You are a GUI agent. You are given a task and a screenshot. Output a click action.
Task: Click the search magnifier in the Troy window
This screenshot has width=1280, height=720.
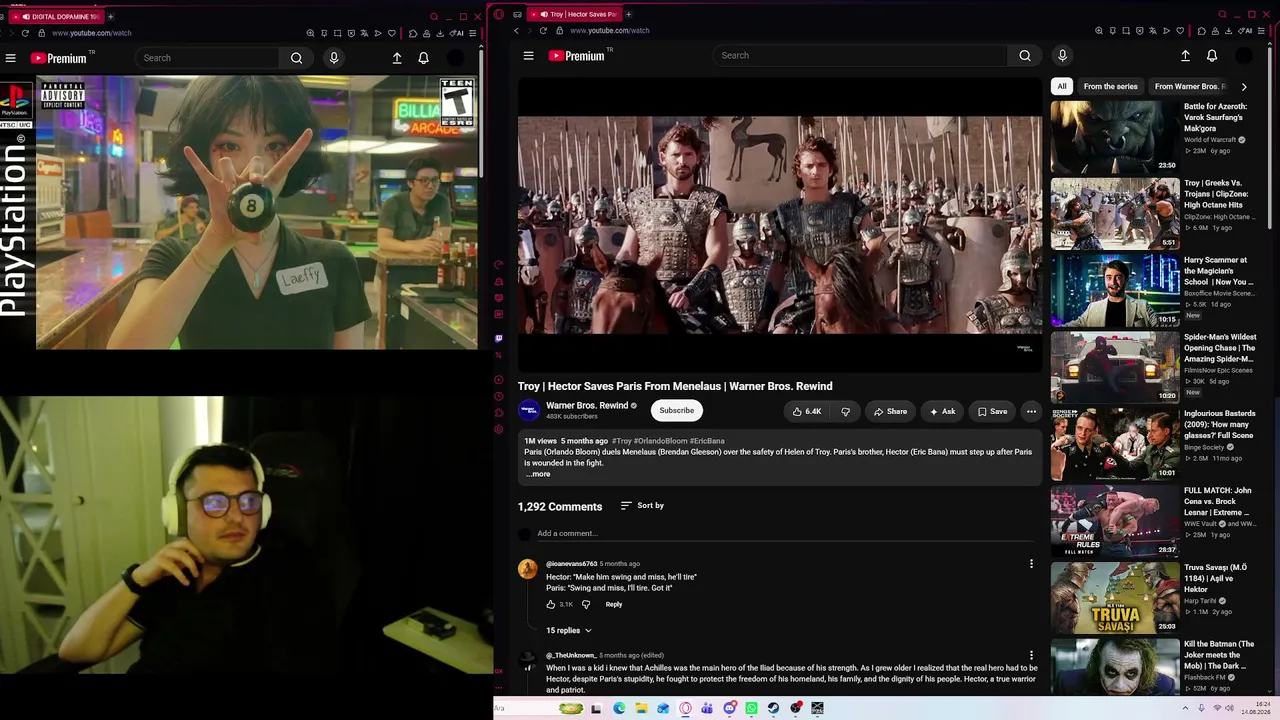(x=1025, y=56)
